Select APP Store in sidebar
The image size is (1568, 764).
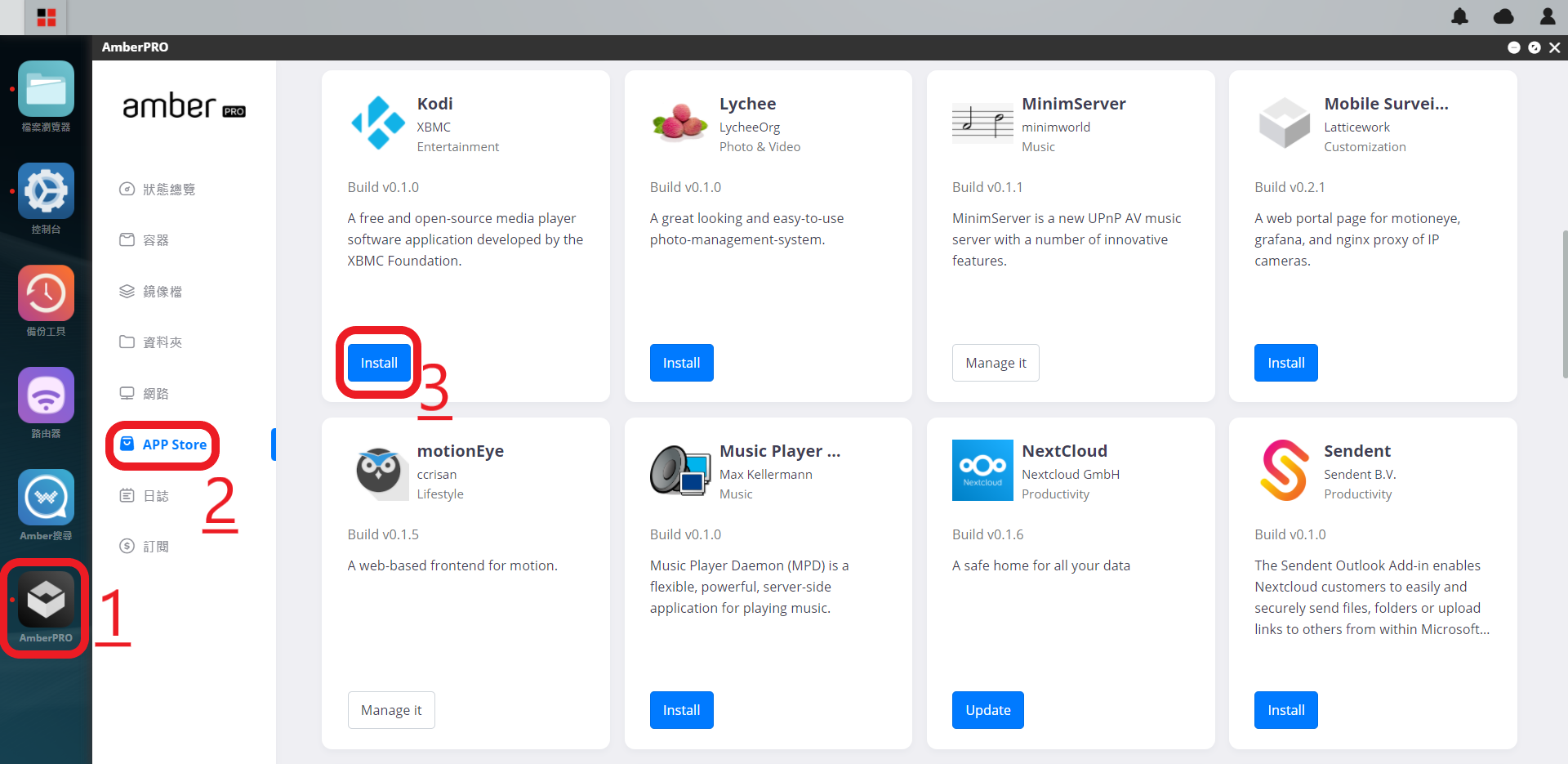pos(163,445)
